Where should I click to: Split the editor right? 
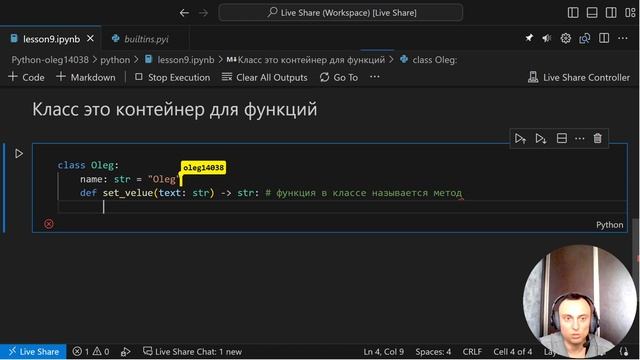click(x=604, y=38)
